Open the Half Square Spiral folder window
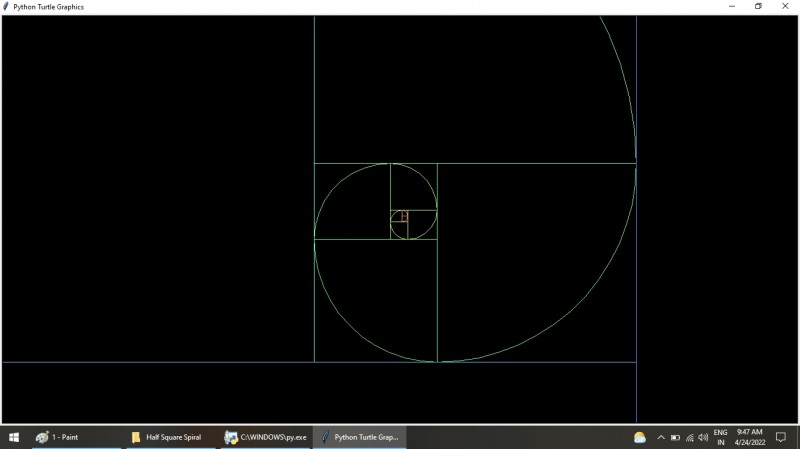 (x=171, y=437)
